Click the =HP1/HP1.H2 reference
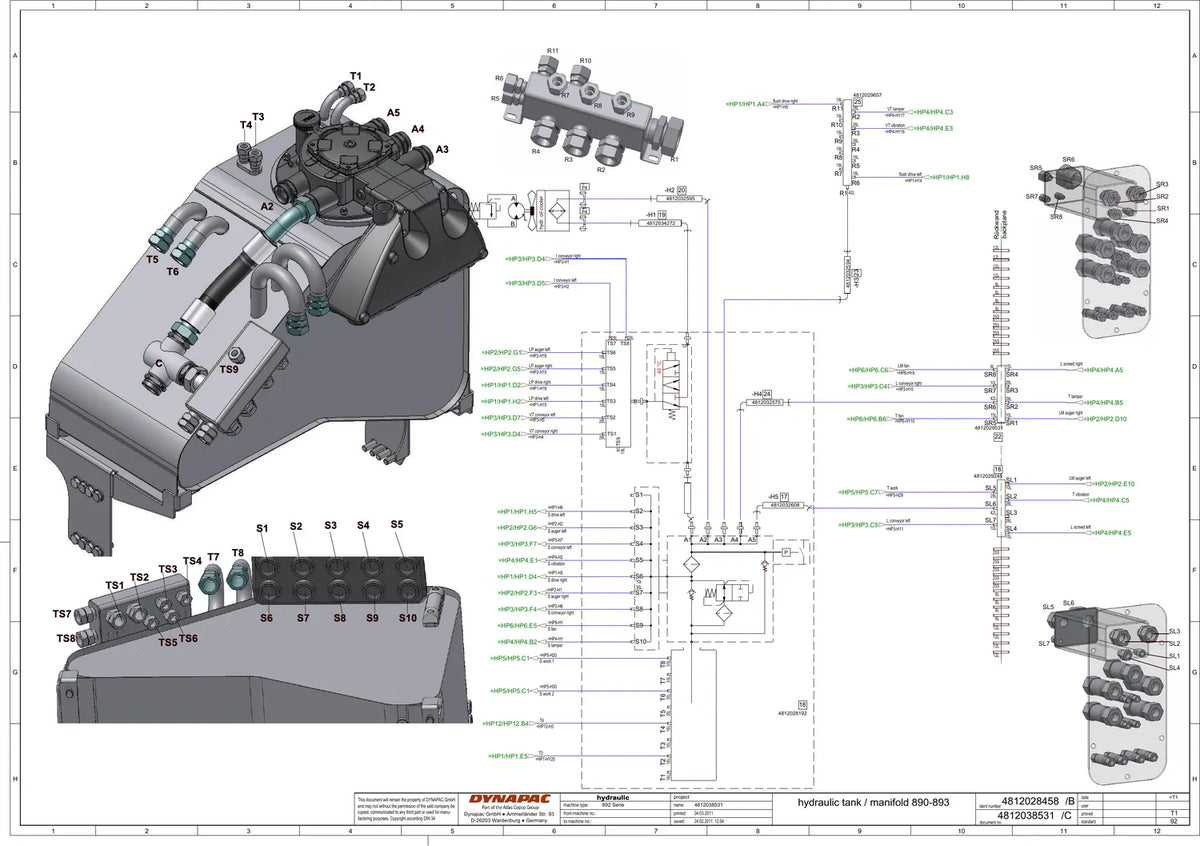 (501, 401)
